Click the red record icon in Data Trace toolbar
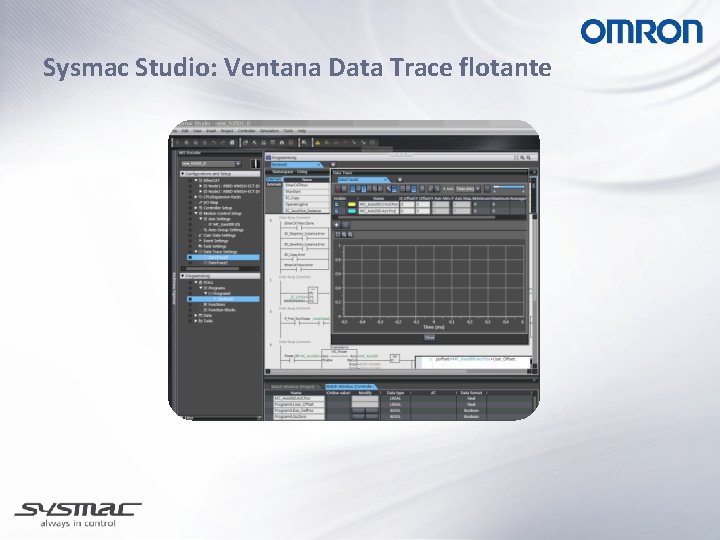 tap(338, 189)
